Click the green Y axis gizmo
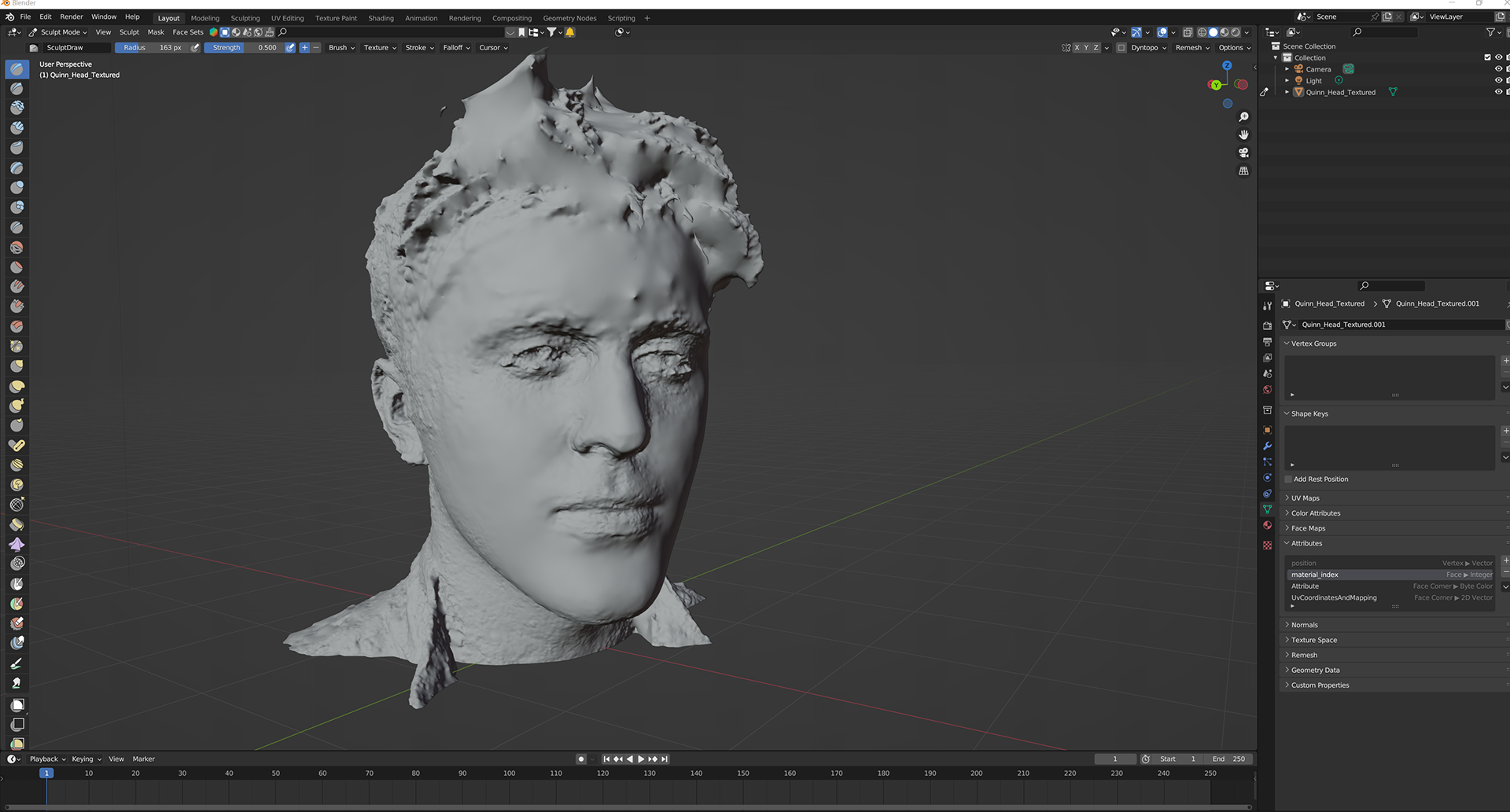 tap(1216, 85)
